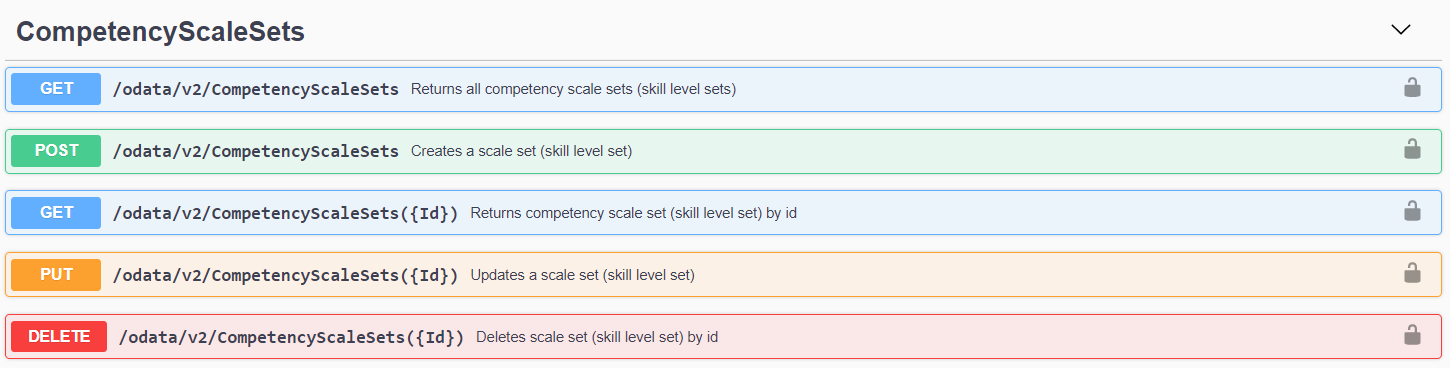Click the lock icon on PUT row
This screenshot has height=368, width=1450.
[1412, 274]
